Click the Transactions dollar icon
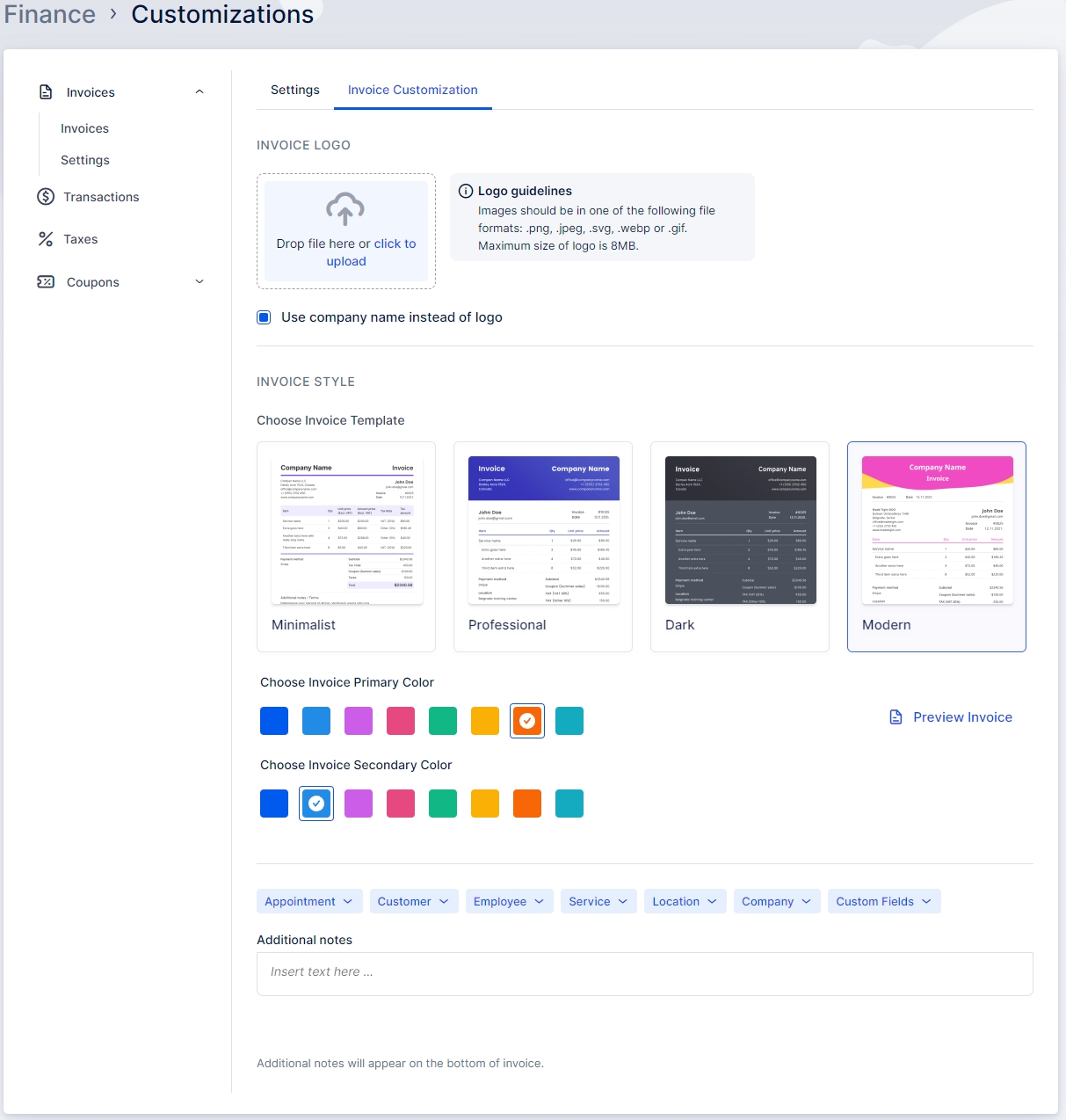This screenshot has height=1120, width=1066. click(x=46, y=197)
